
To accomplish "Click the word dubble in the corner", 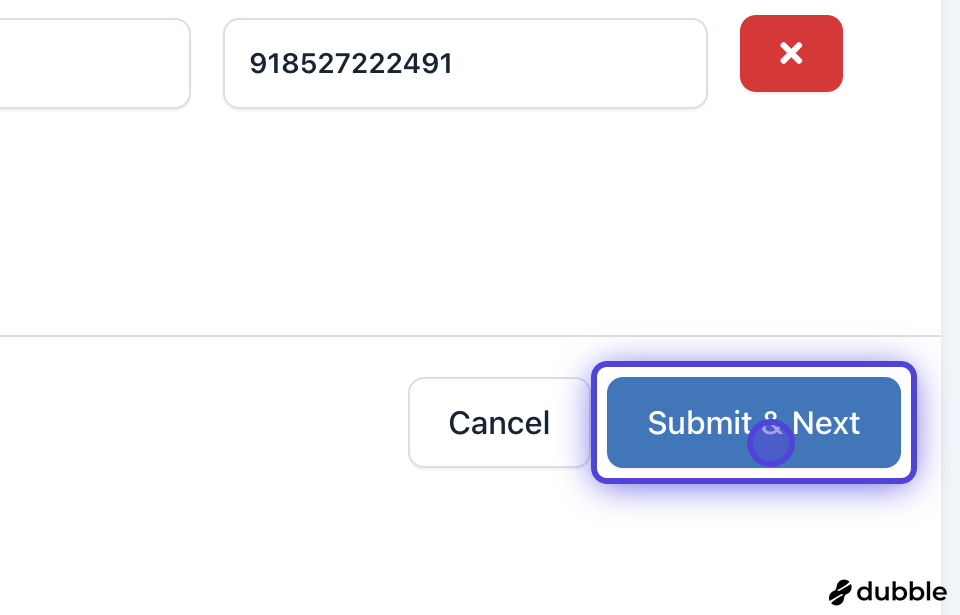I will (x=901, y=592).
